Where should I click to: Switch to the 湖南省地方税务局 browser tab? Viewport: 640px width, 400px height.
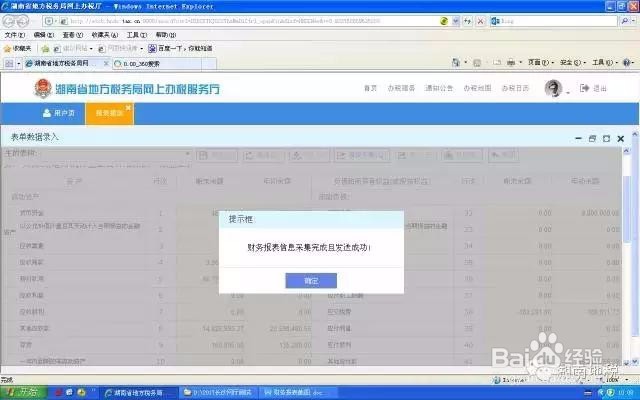(x=67, y=64)
